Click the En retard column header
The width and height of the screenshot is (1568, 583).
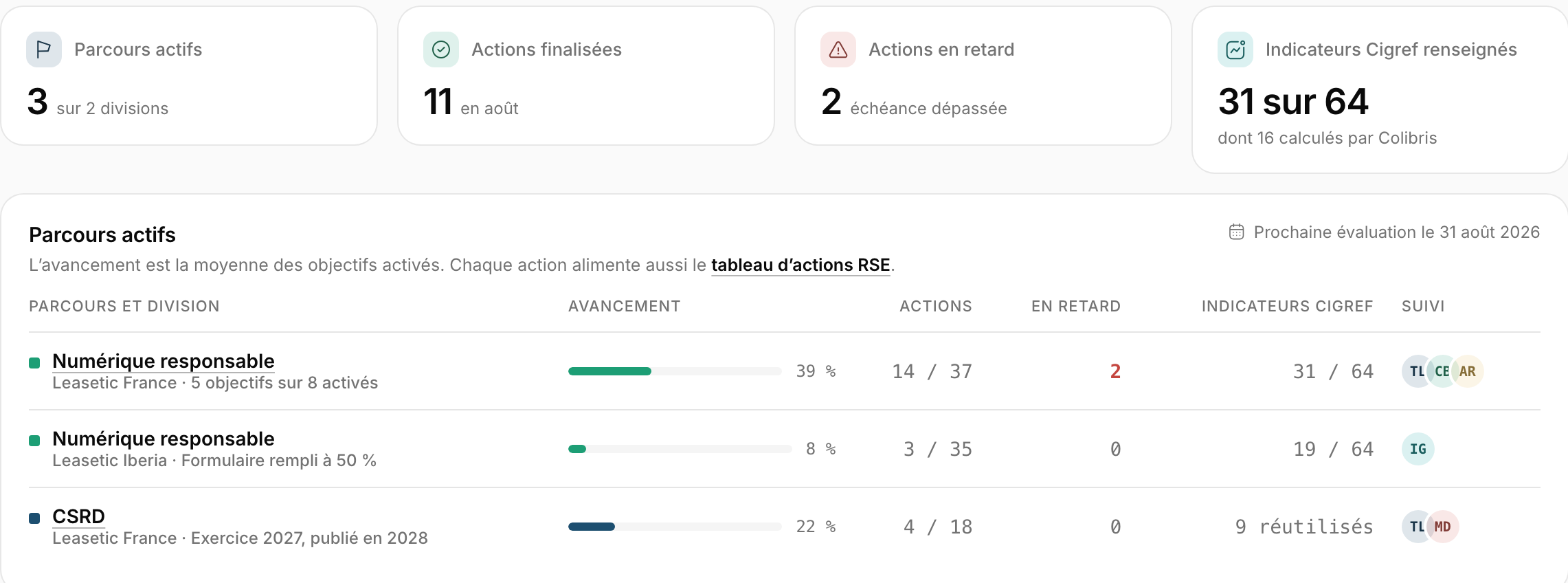tap(1076, 306)
